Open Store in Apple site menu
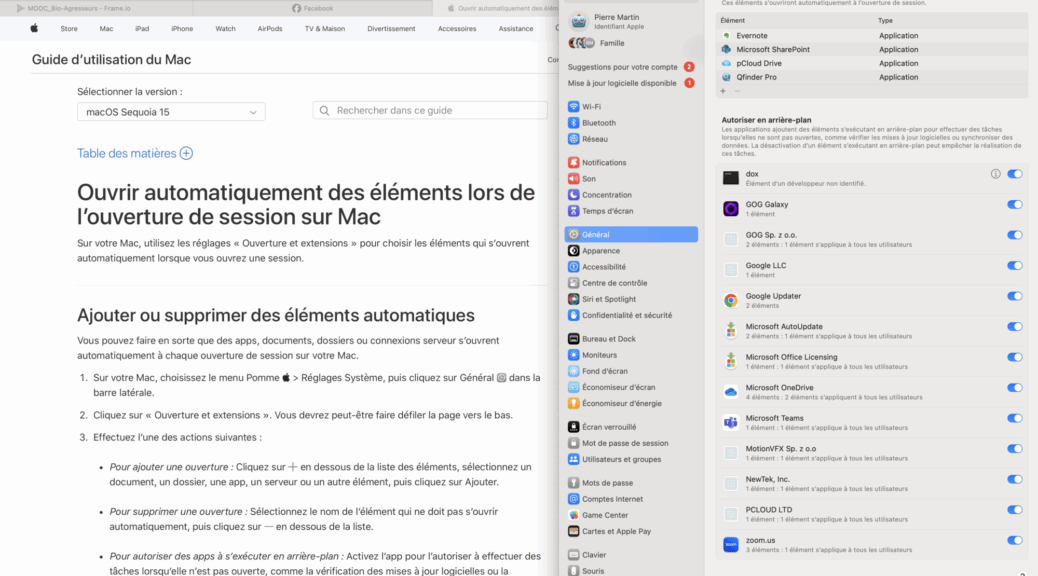This screenshot has height=576, width=1038. tap(69, 28)
